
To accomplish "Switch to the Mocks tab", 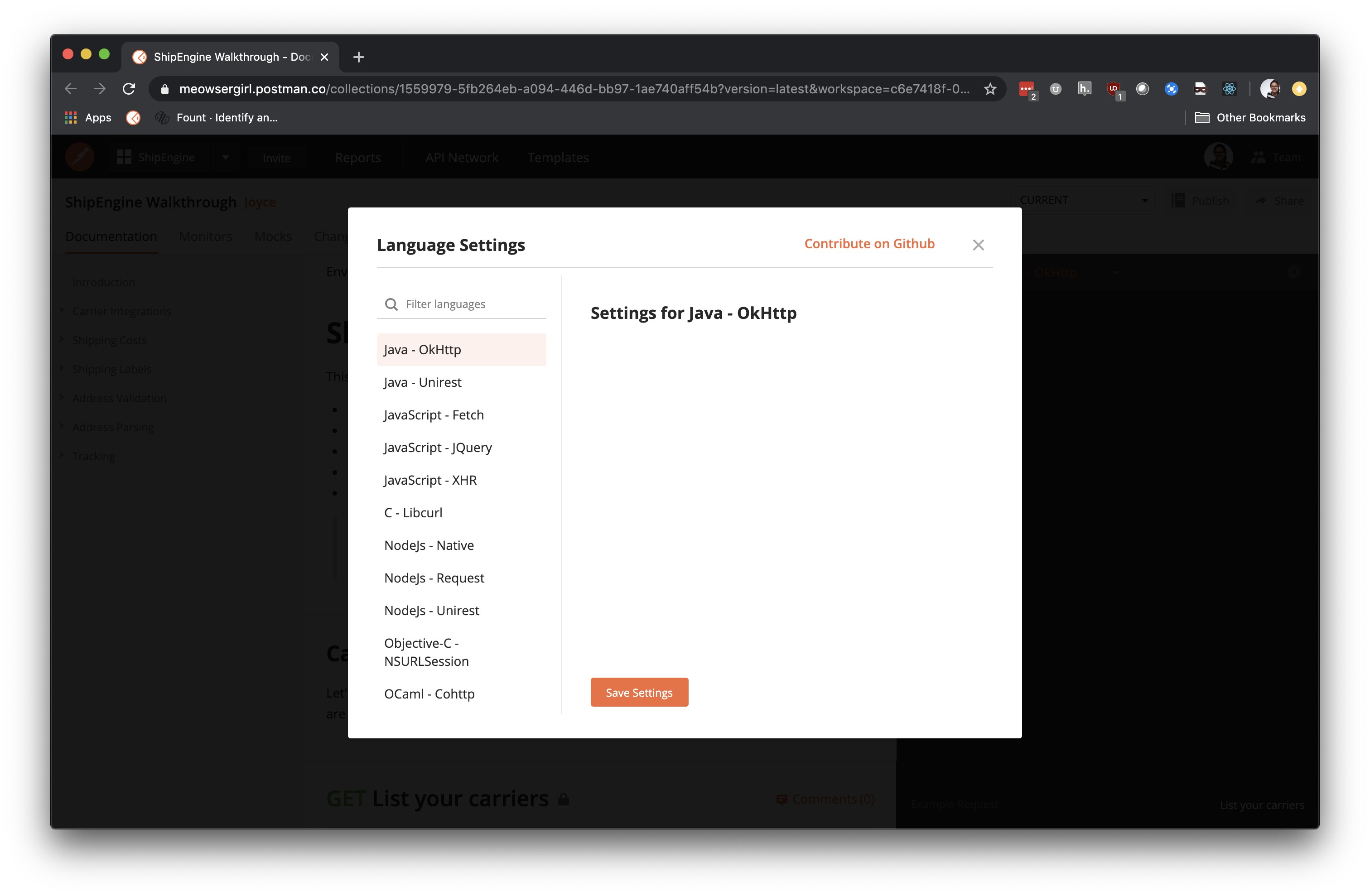I will coord(273,236).
